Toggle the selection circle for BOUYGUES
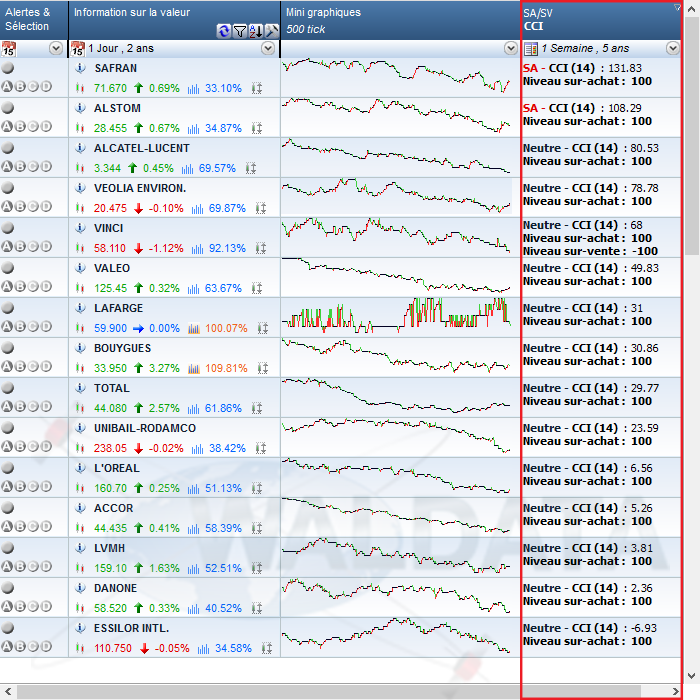This screenshot has width=700, height=700. click(8, 348)
